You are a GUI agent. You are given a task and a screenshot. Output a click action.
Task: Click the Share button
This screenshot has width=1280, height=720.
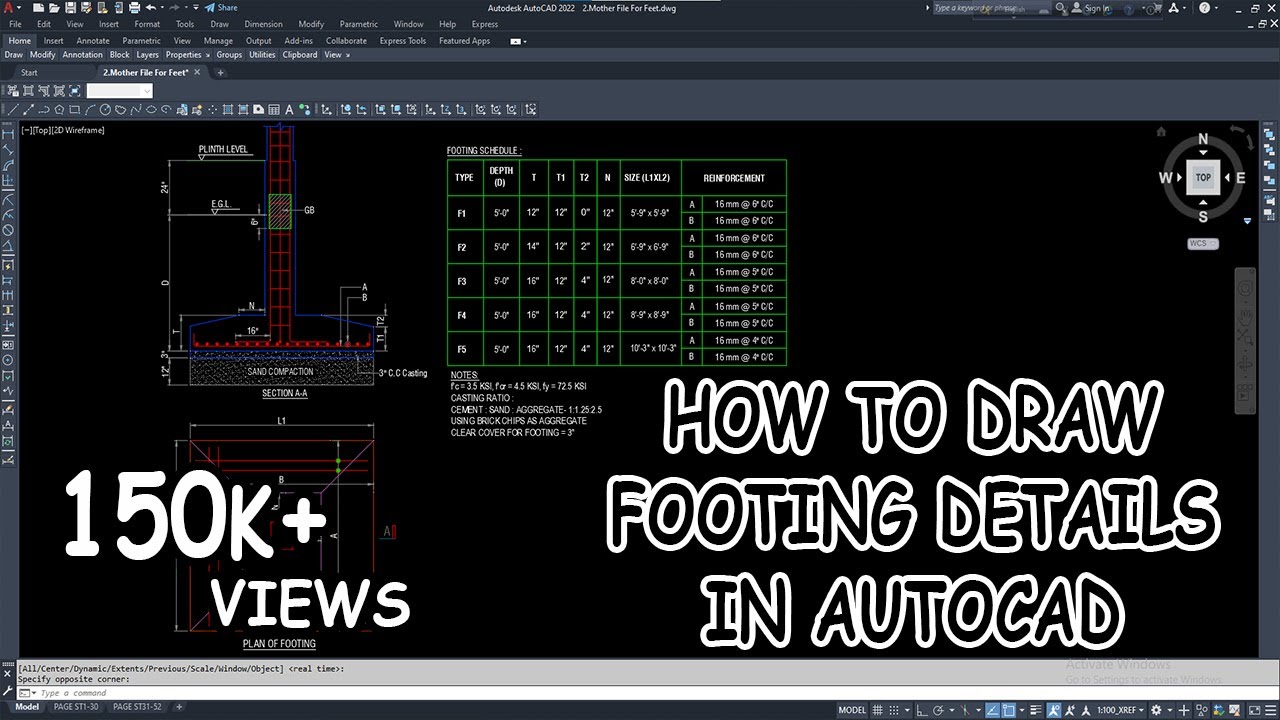coord(220,8)
